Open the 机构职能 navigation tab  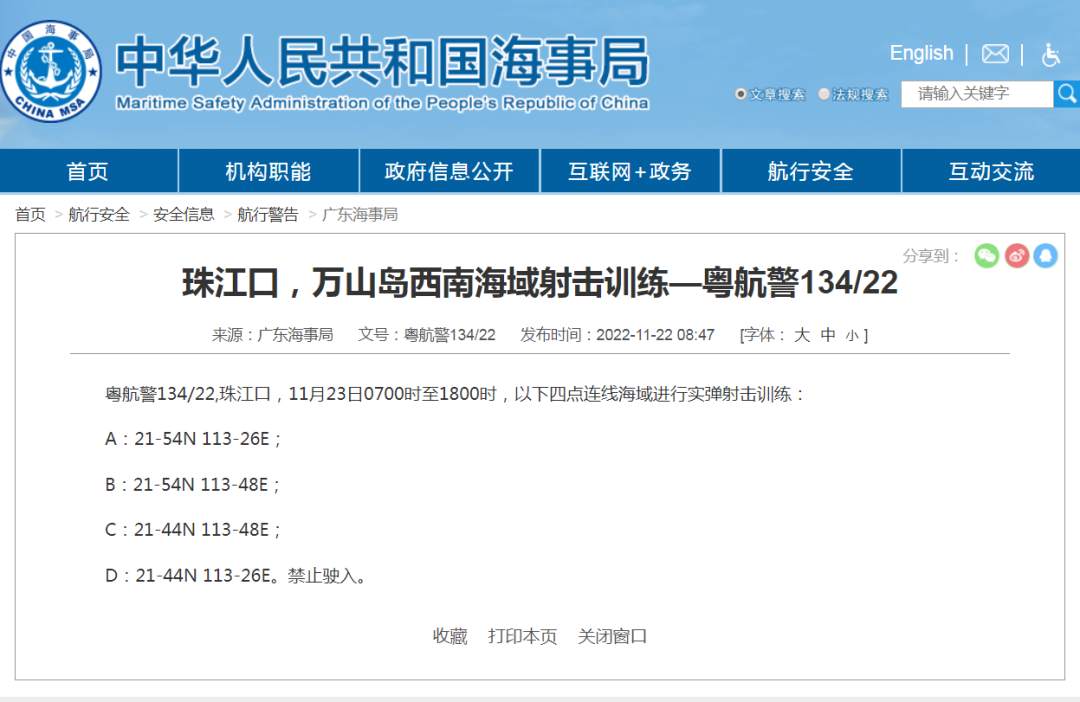[269, 171]
